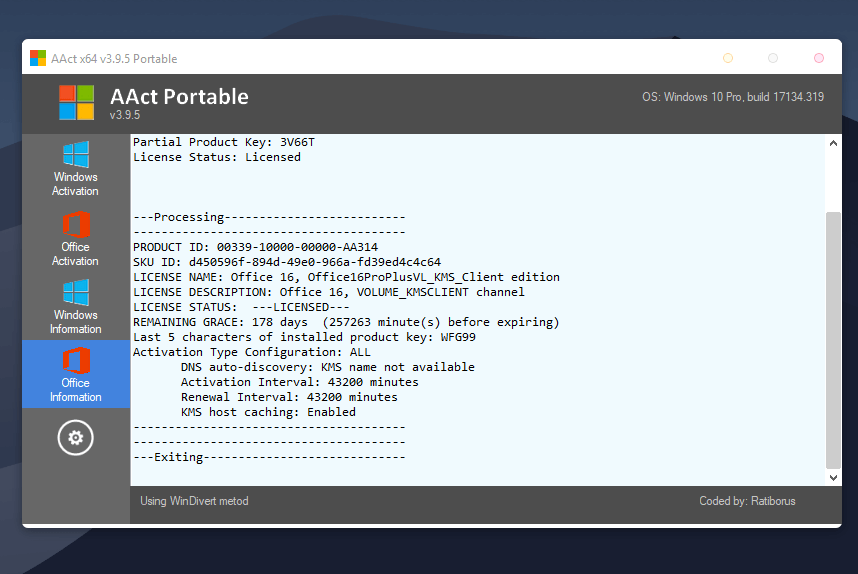Click the product key ending WFG99 line
Screen dimensions: 858x574
304,337
